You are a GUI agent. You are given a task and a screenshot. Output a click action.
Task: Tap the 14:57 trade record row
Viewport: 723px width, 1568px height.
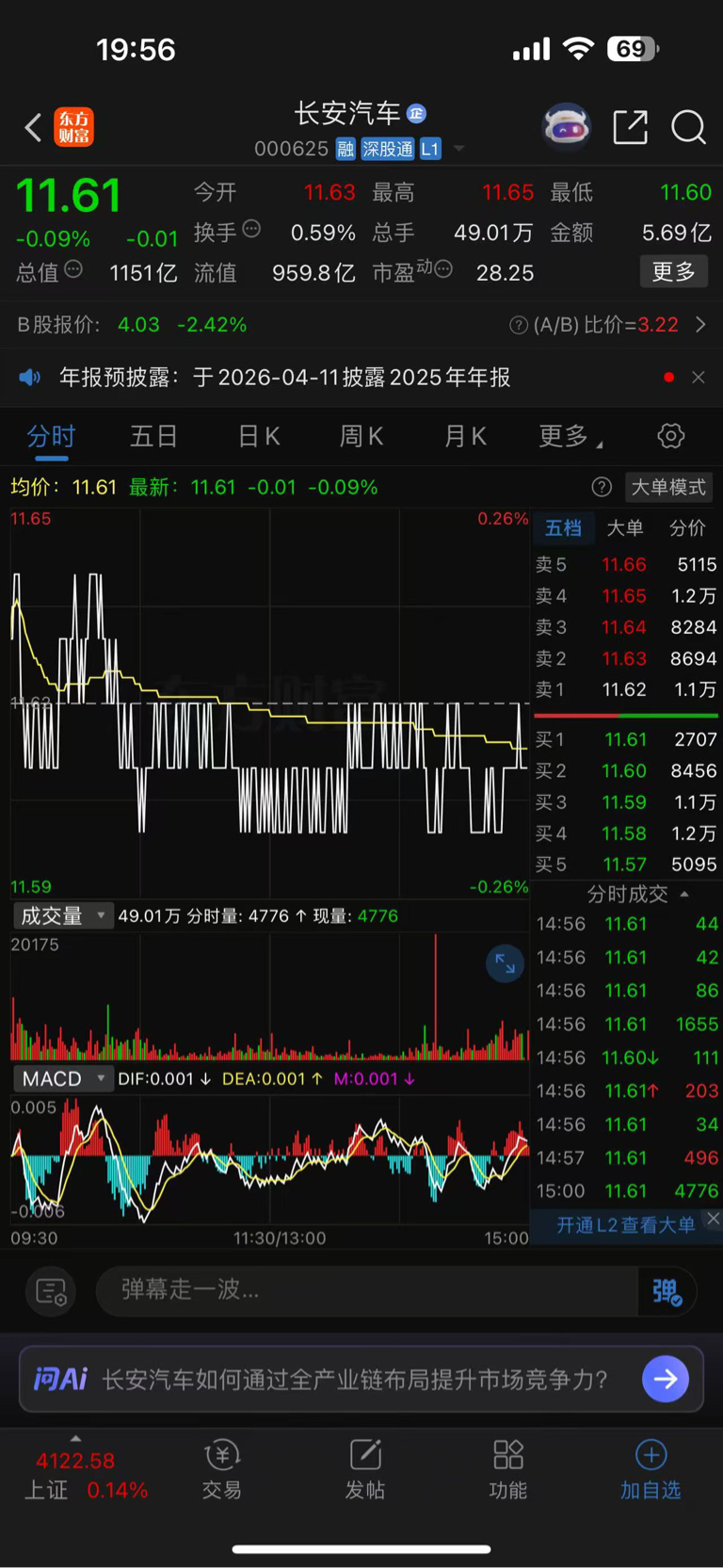pyautogui.click(x=626, y=1157)
